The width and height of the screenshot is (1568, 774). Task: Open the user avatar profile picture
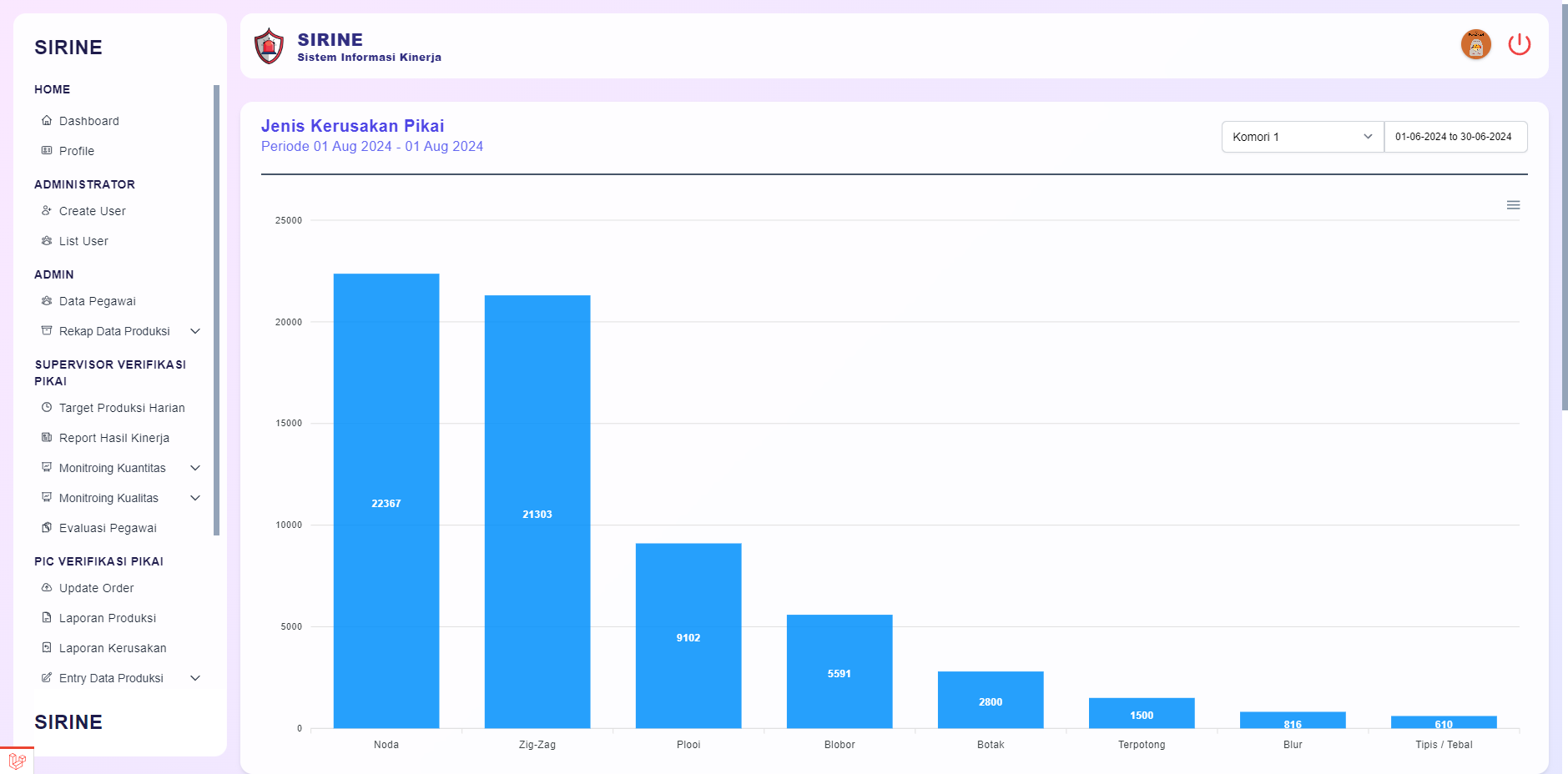tap(1475, 44)
